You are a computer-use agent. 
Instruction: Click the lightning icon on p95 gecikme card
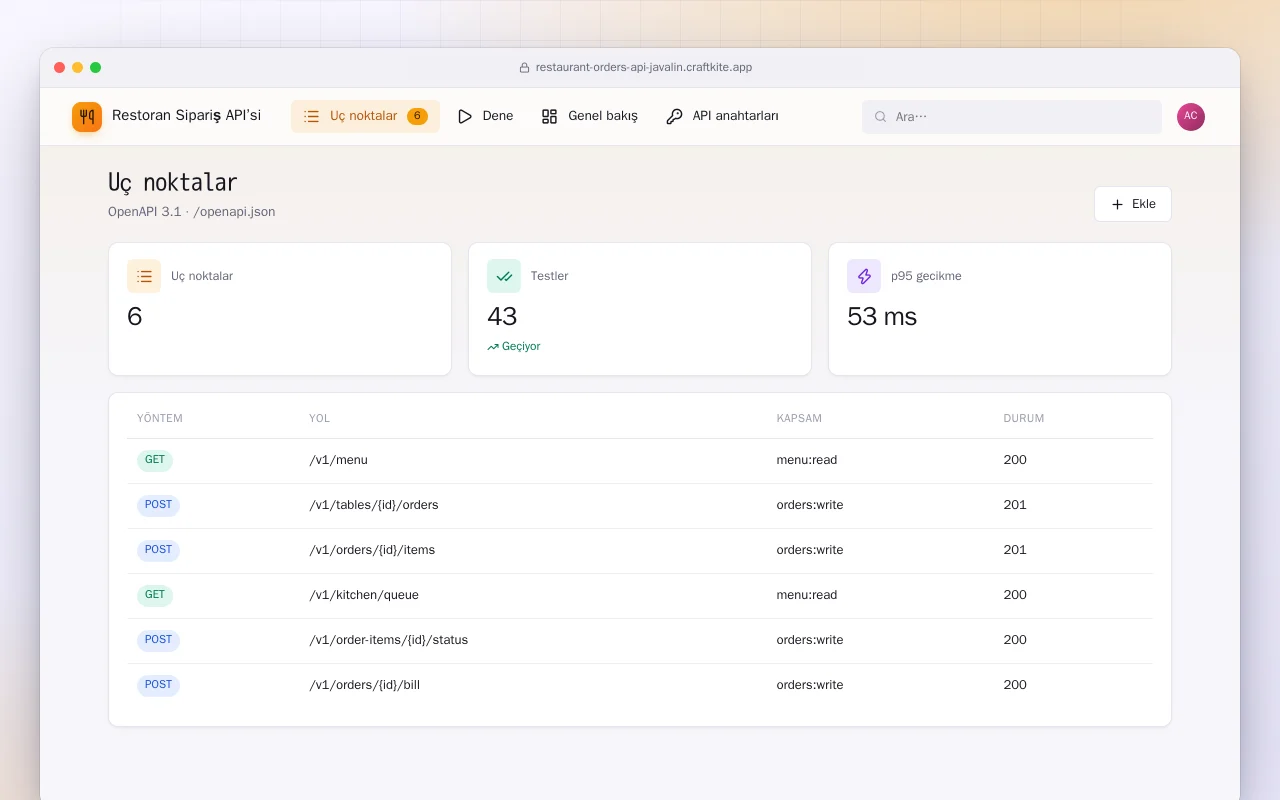(864, 276)
